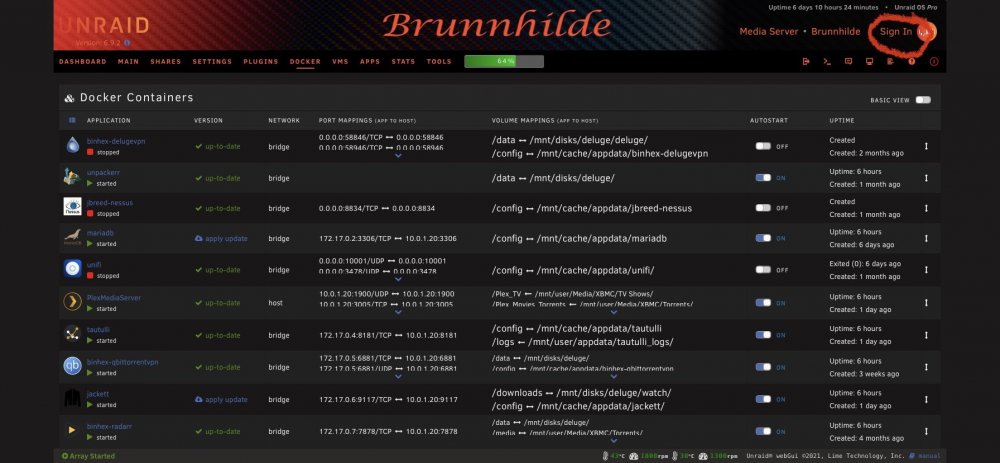Open the system log icon
Viewport: 1000px width, 463px height.
[890, 61]
